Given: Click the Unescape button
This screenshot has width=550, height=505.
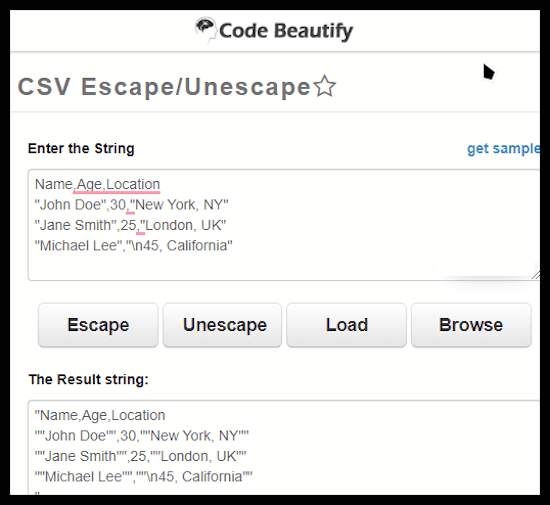Looking at the screenshot, I should click(222, 325).
